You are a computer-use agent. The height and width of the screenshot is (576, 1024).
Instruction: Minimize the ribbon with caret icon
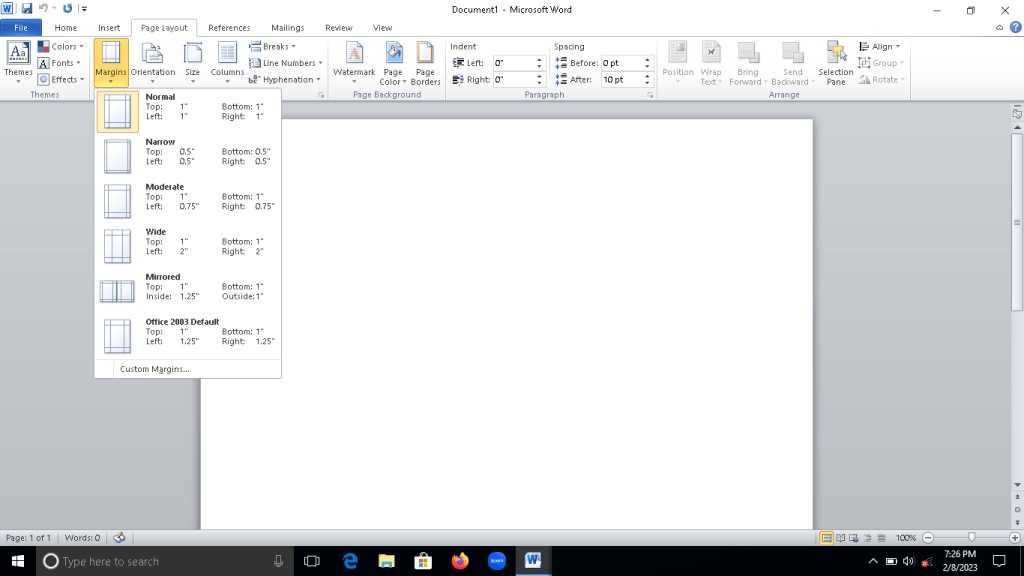[999, 27]
